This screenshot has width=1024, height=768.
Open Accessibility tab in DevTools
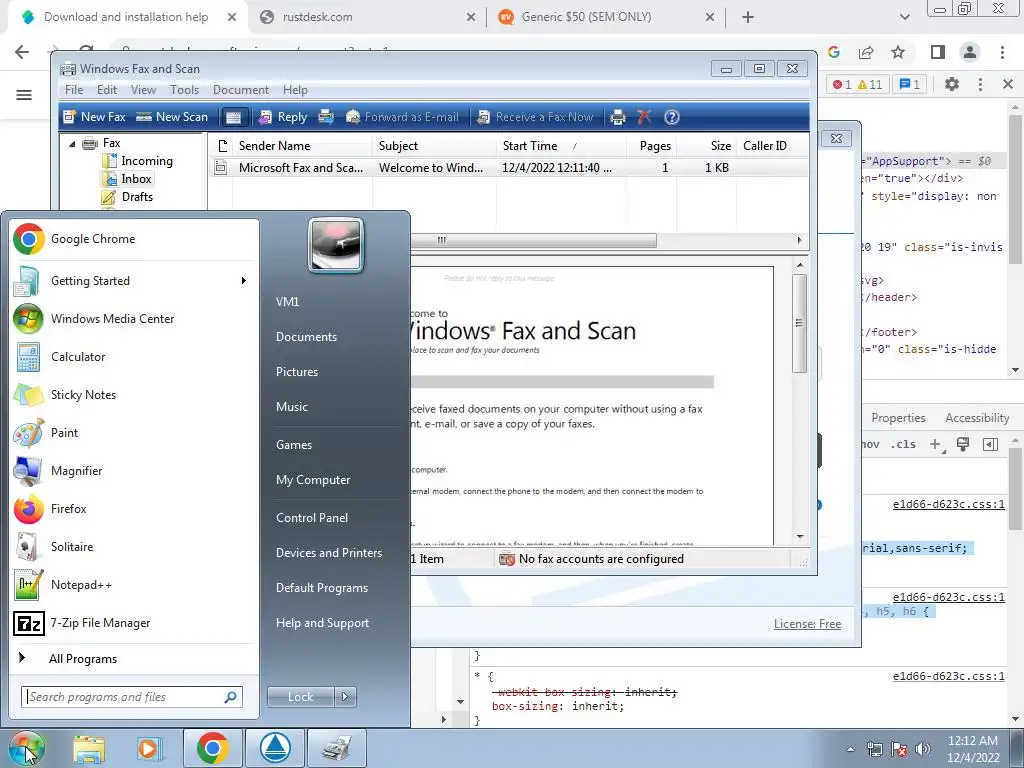[x=977, y=418]
